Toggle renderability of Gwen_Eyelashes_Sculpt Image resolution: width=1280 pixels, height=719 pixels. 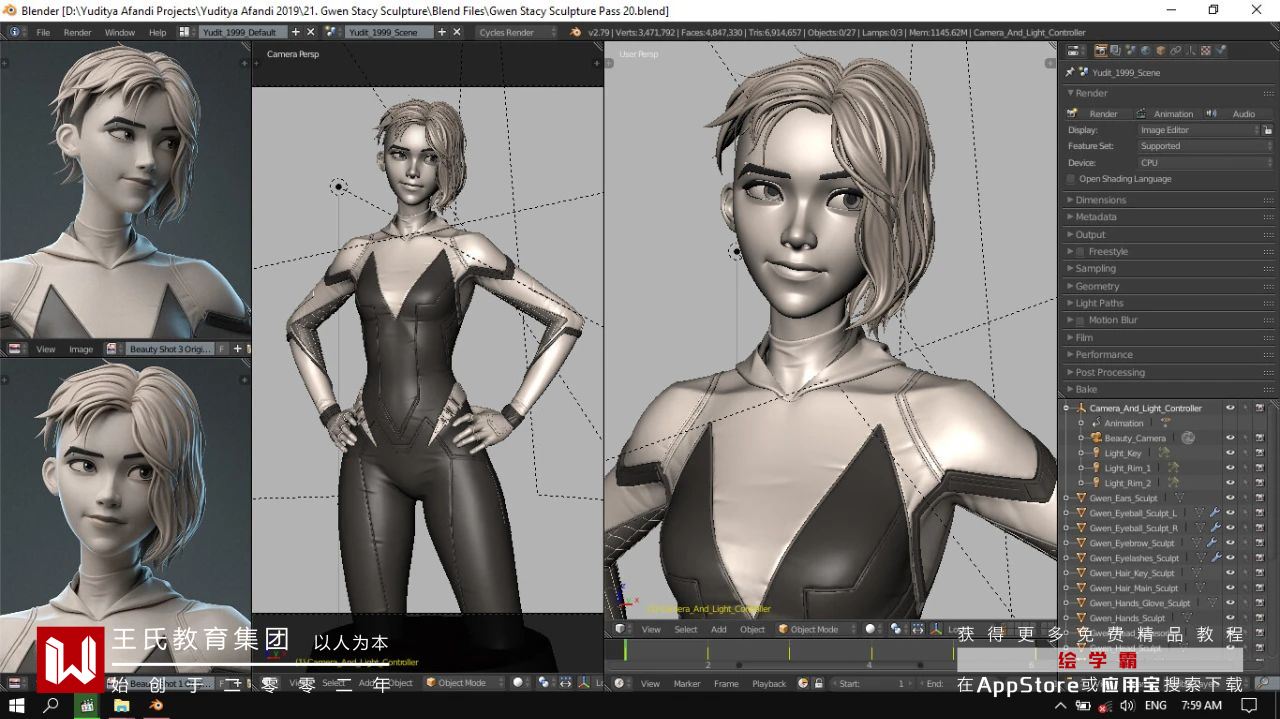[1259, 558]
